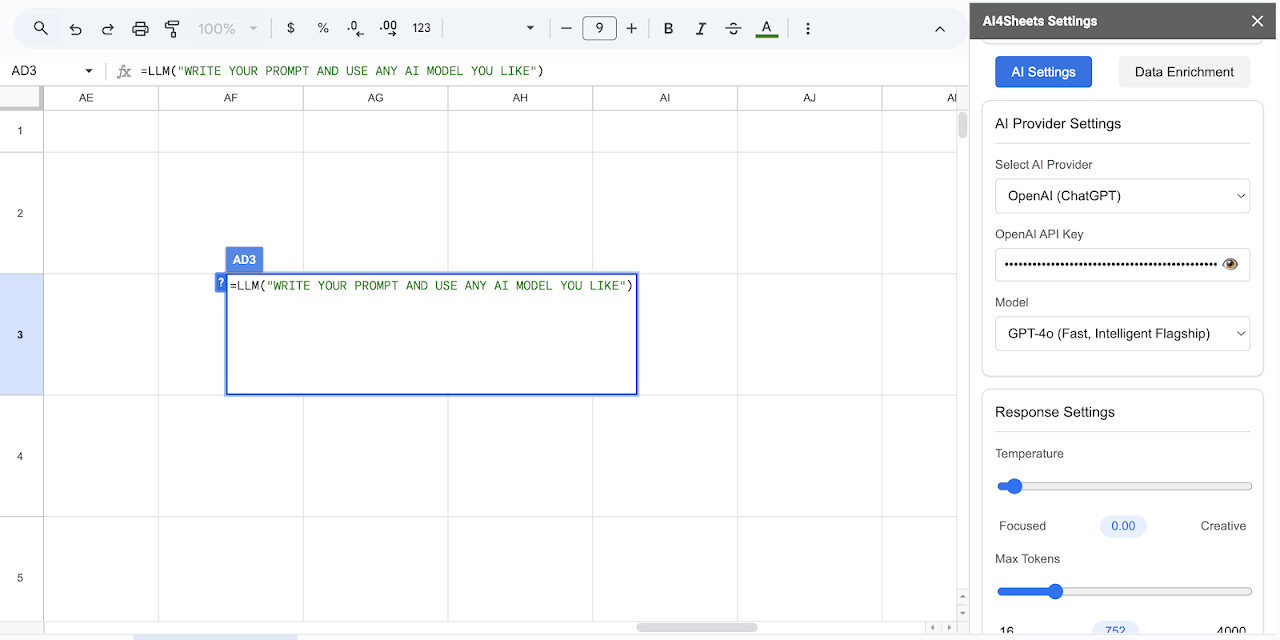
Task: Adjust the Temperature slider
Action: [x=1125, y=486]
